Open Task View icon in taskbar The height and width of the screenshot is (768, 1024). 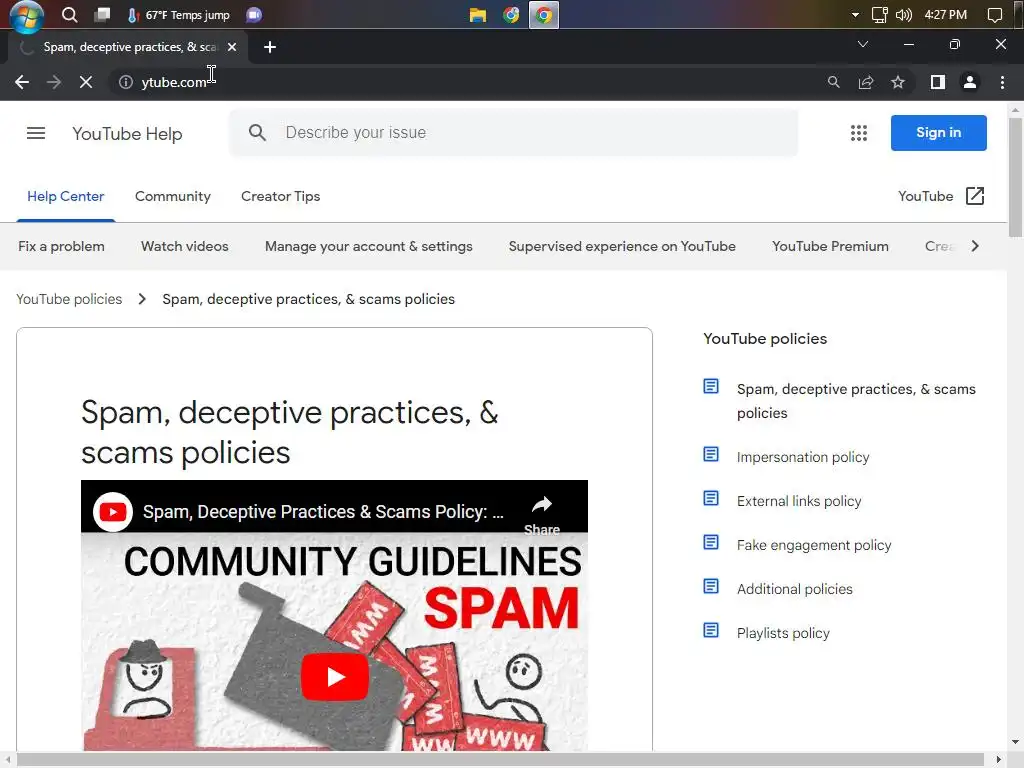[x=102, y=14]
